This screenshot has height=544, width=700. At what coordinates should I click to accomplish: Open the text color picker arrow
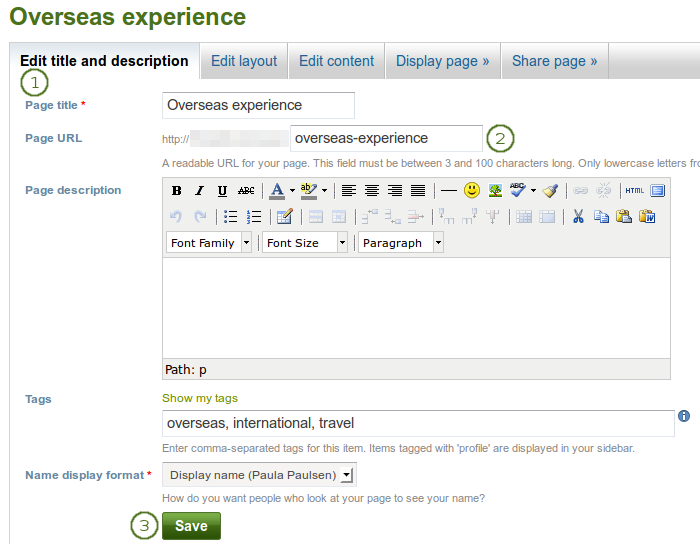click(292, 191)
